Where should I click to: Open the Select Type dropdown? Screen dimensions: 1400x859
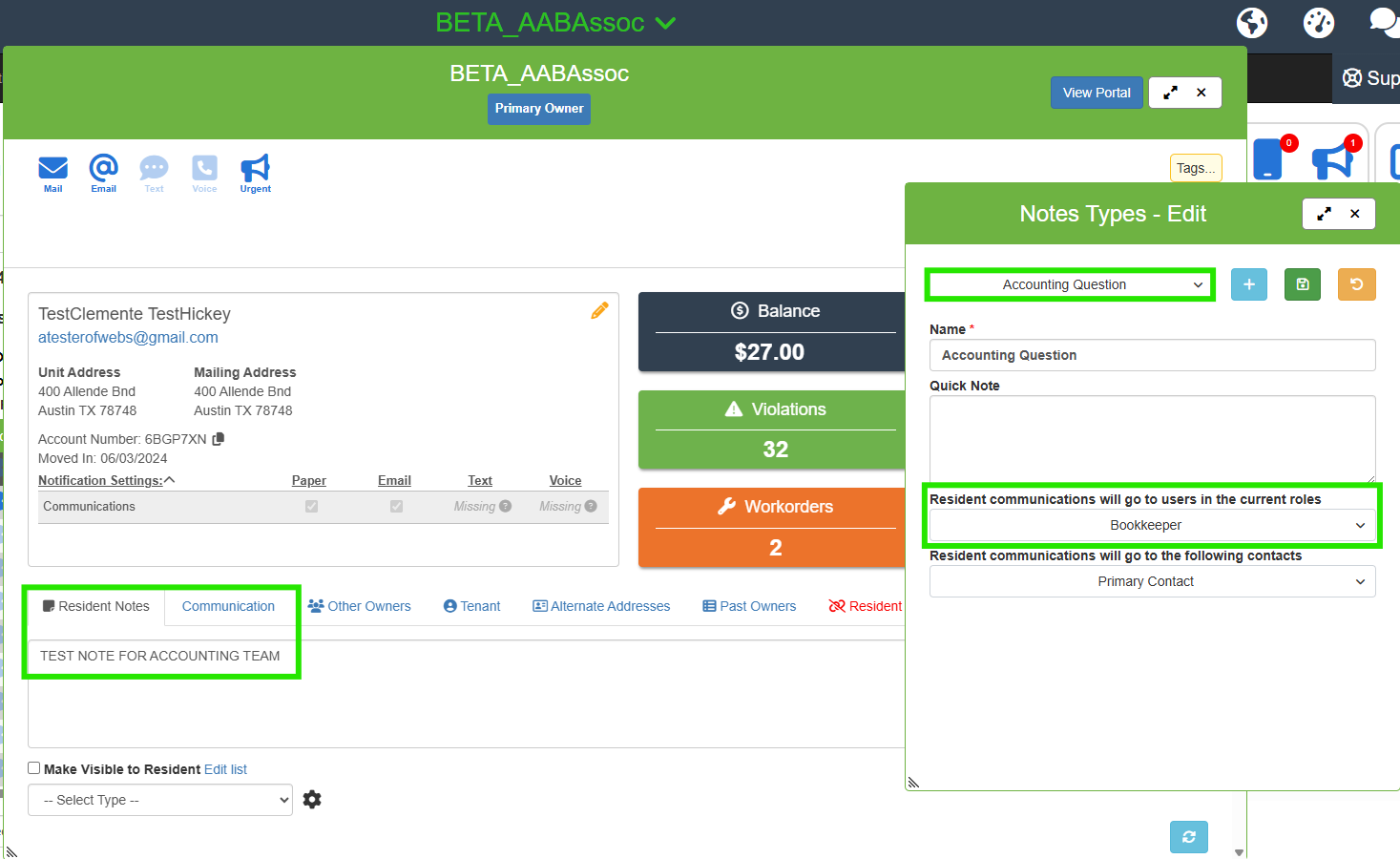[160, 800]
